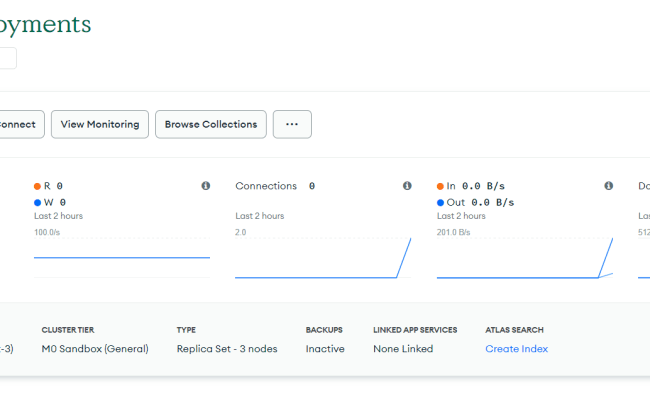Open the R/W operations line chart
This screenshot has height=400, width=650.
point(122,257)
